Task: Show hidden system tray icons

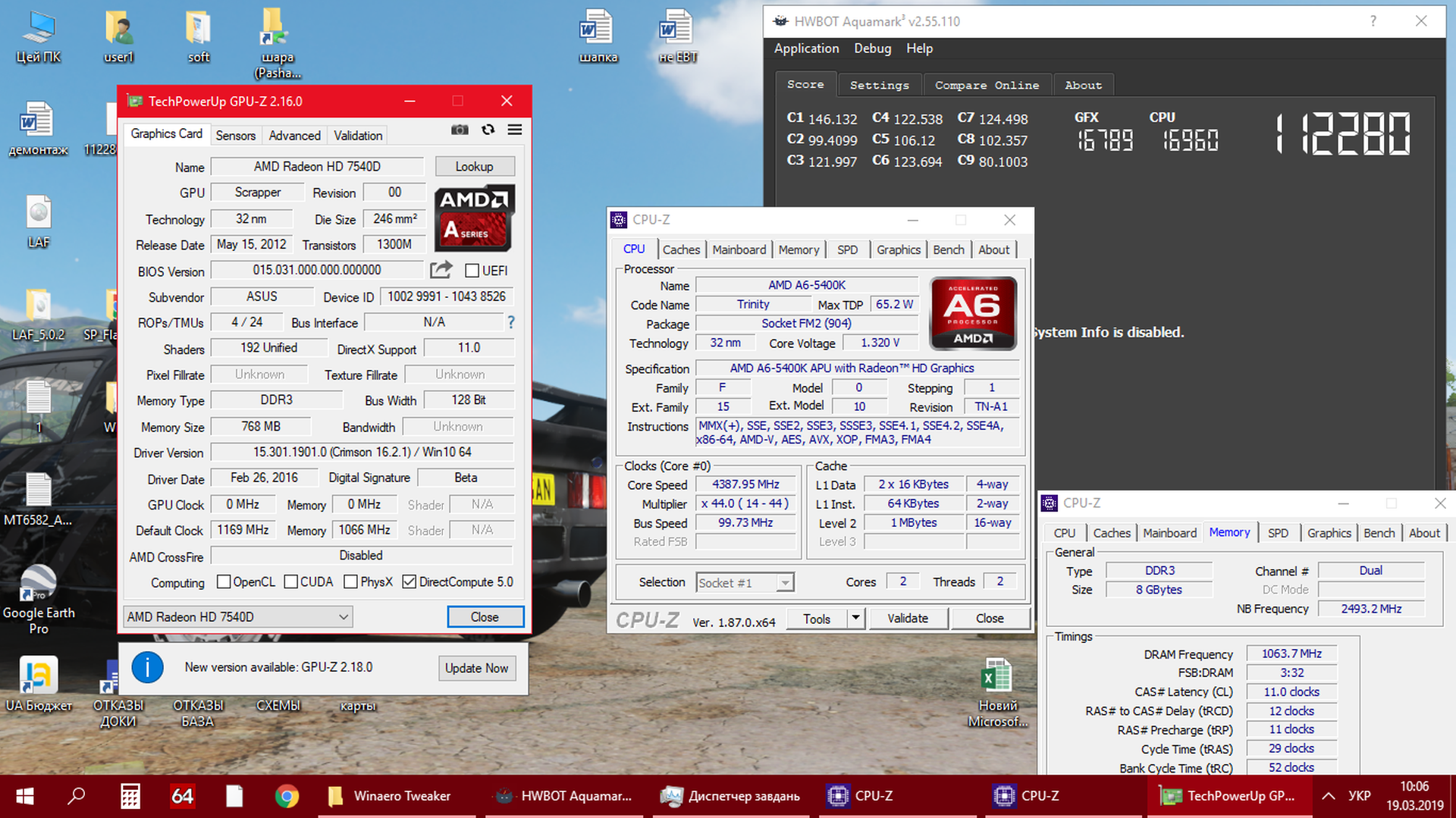Action: pyautogui.click(x=1329, y=796)
